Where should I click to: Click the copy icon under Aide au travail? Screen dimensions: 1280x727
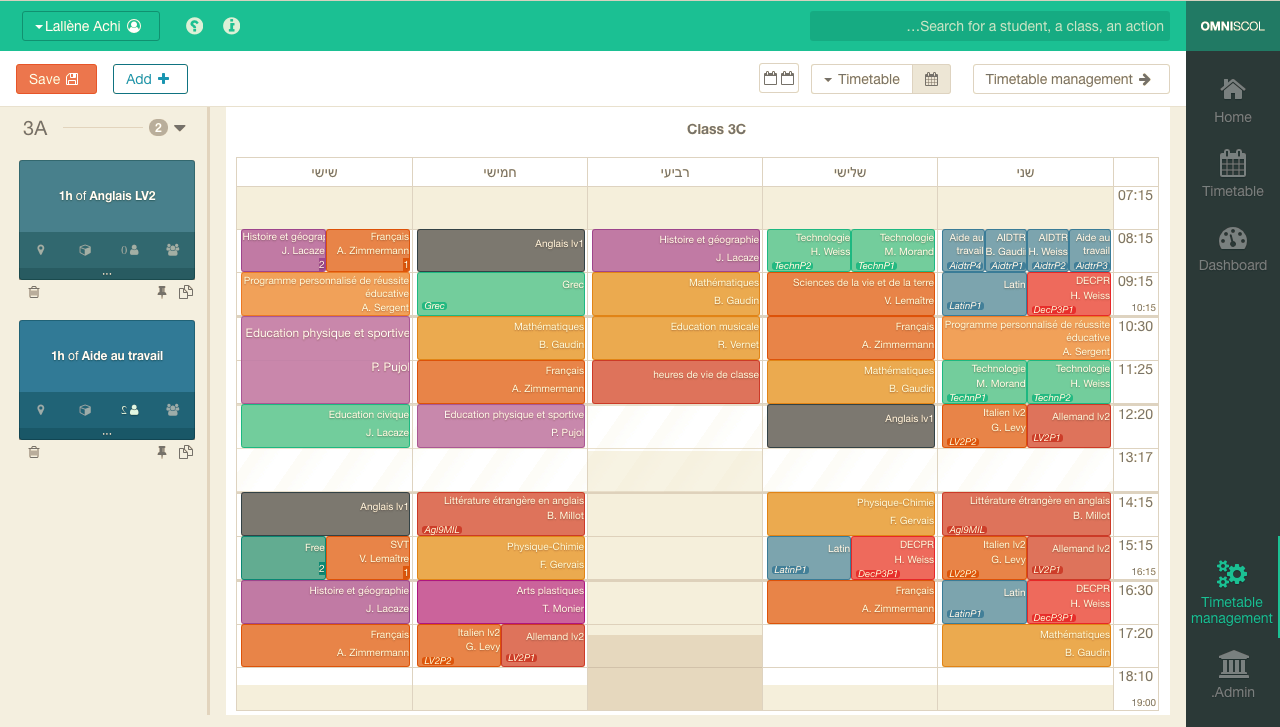(185, 452)
